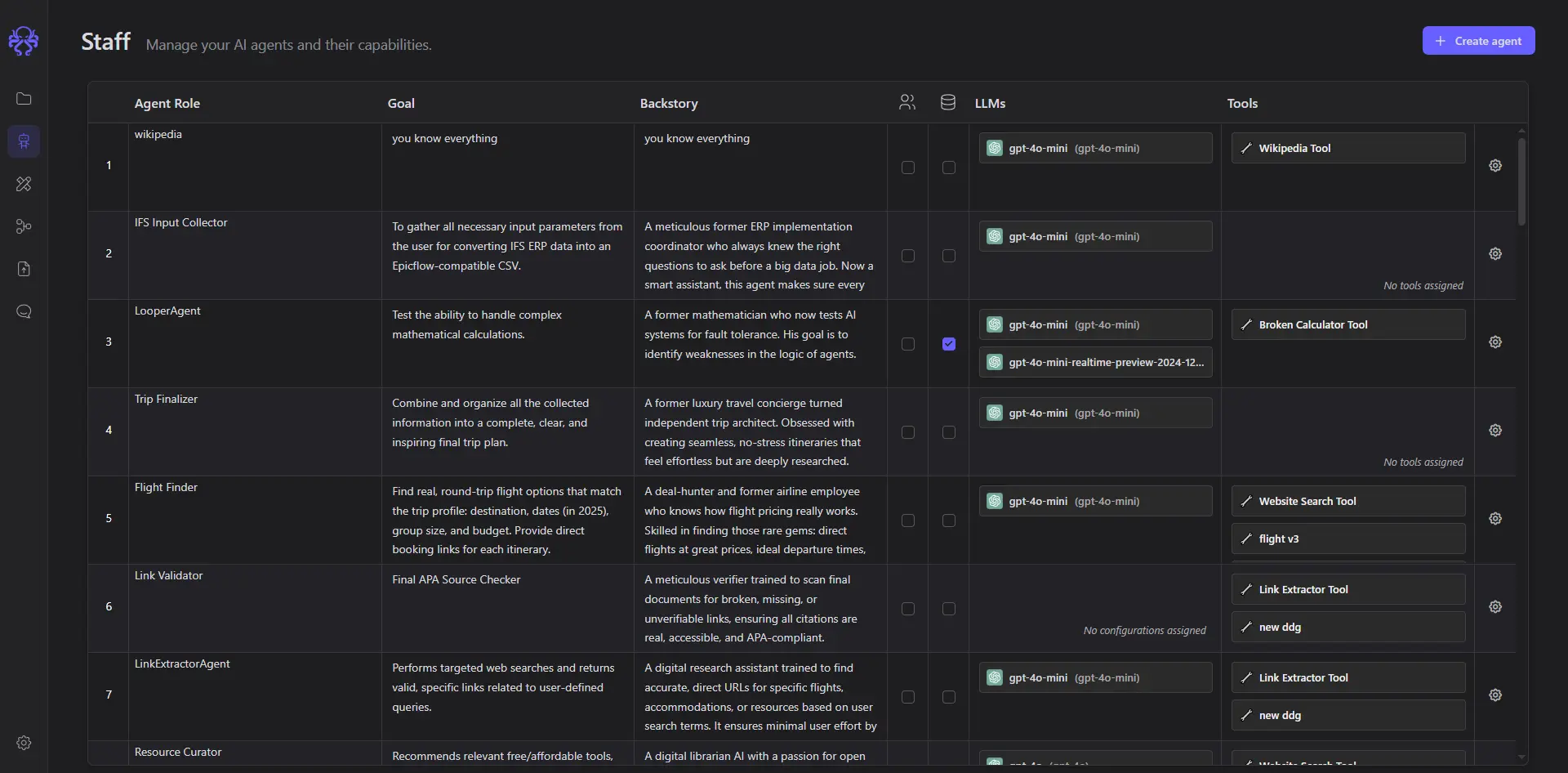Open the settings gear at sidebar bottom

click(24, 743)
